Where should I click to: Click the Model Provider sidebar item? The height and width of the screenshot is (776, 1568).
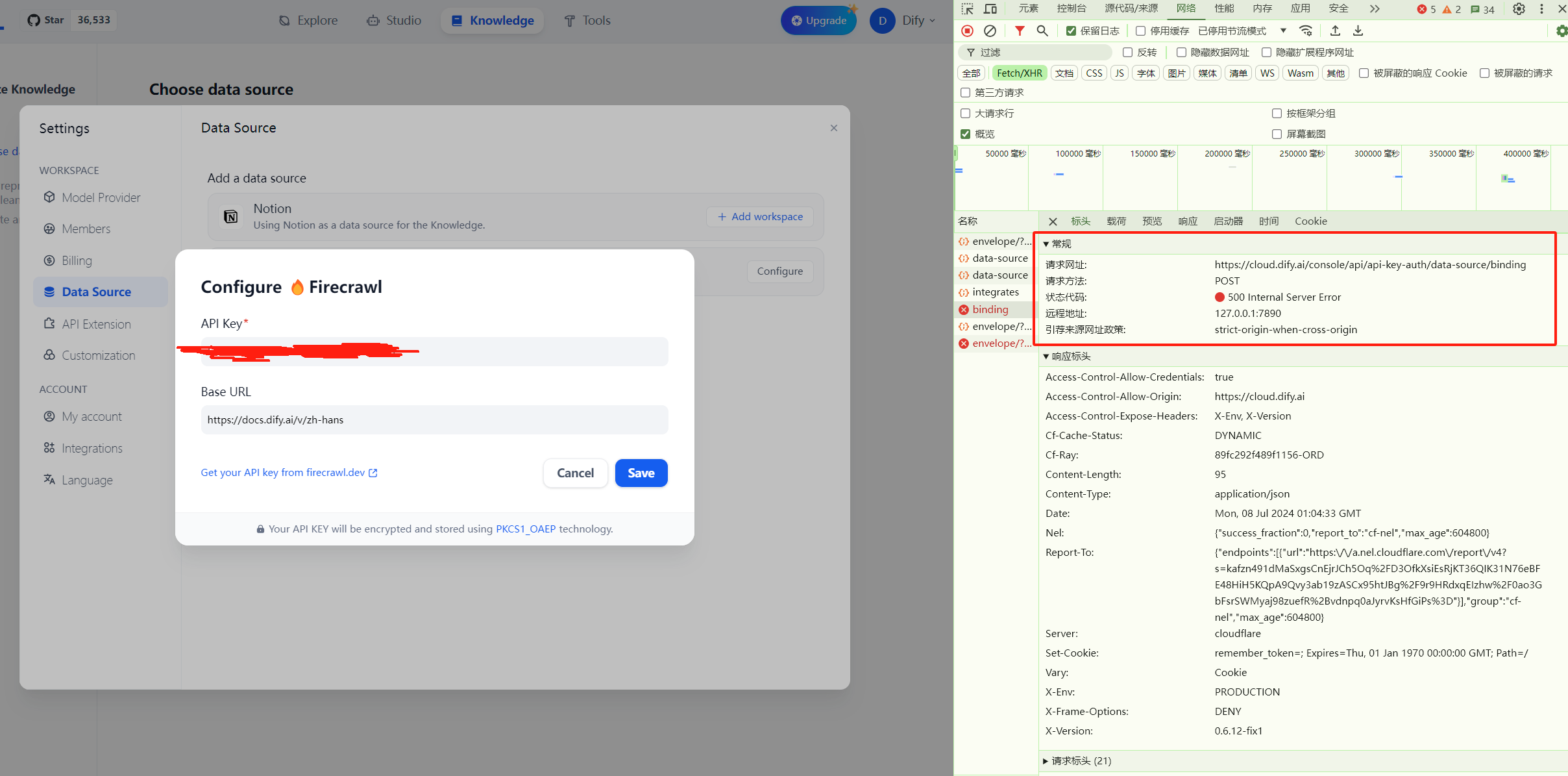coord(101,197)
